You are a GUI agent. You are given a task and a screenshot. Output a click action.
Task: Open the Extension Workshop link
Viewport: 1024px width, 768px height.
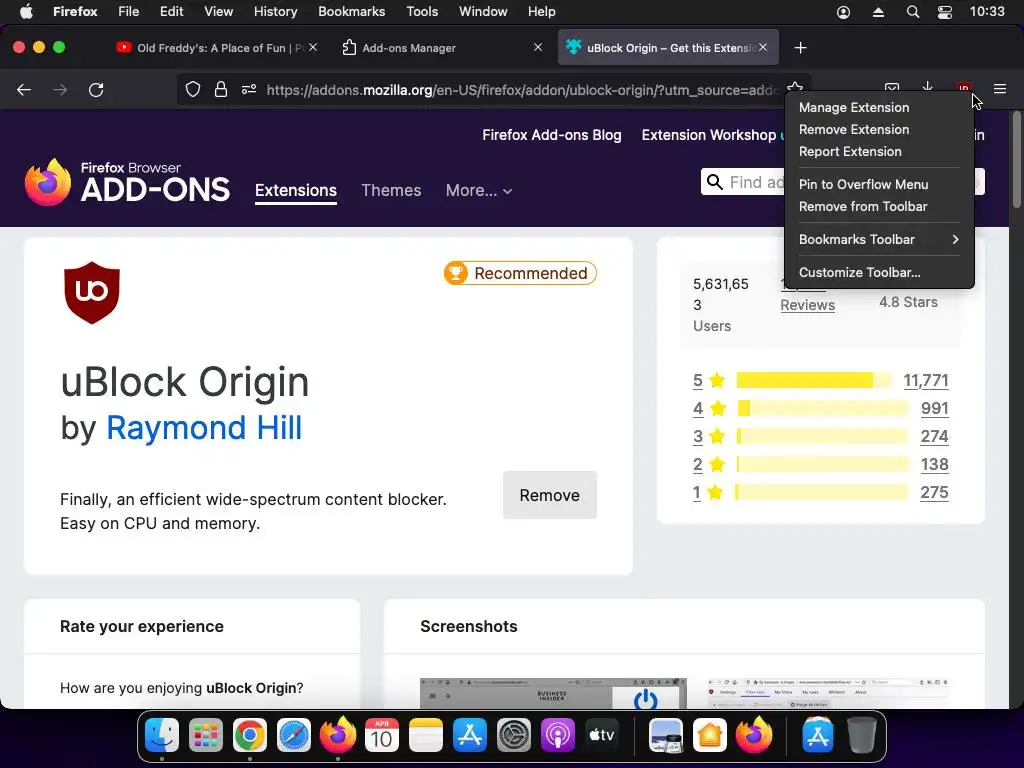pyautogui.click(x=709, y=135)
